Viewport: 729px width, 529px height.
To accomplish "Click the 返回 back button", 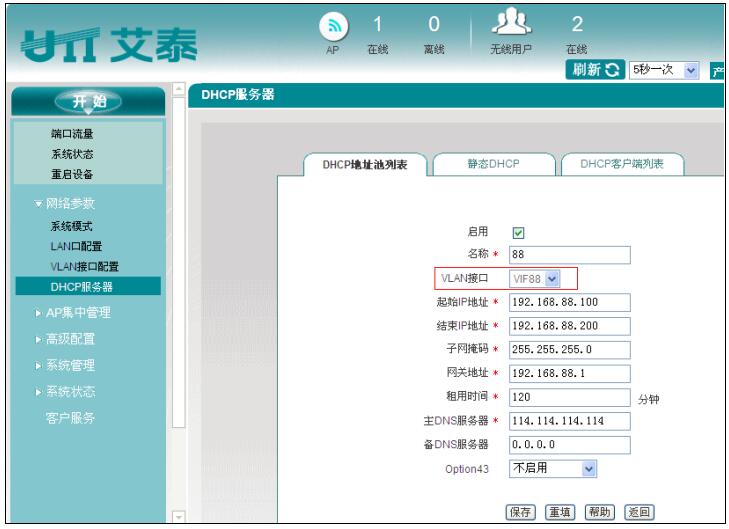I will coord(639,512).
